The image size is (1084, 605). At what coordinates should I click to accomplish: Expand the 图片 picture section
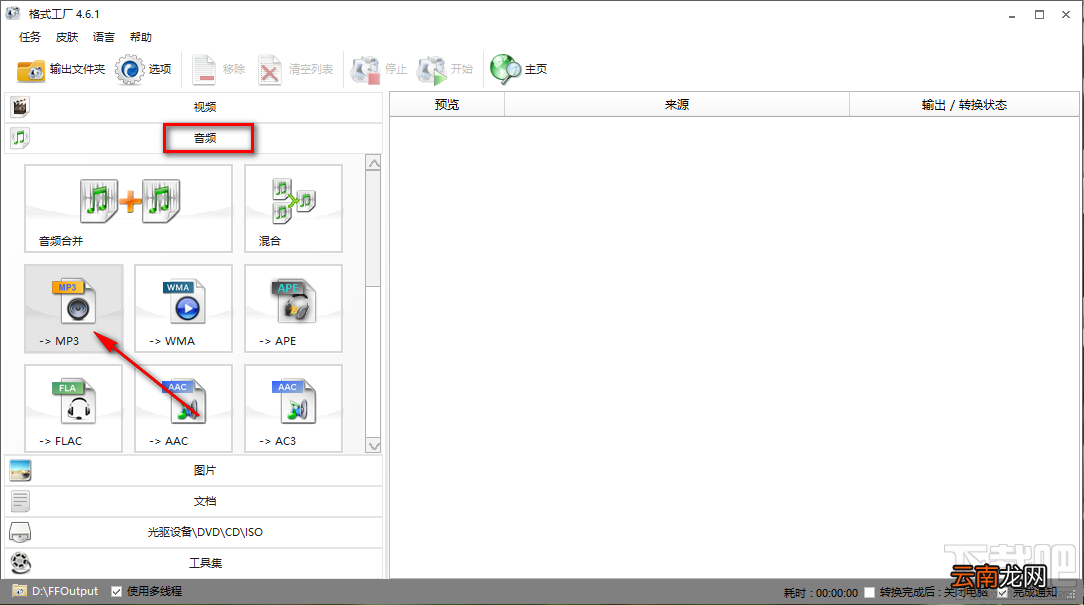click(x=194, y=470)
